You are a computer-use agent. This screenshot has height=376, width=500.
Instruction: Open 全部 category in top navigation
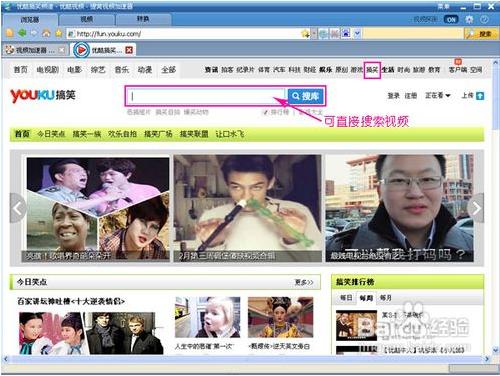point(169,70)
